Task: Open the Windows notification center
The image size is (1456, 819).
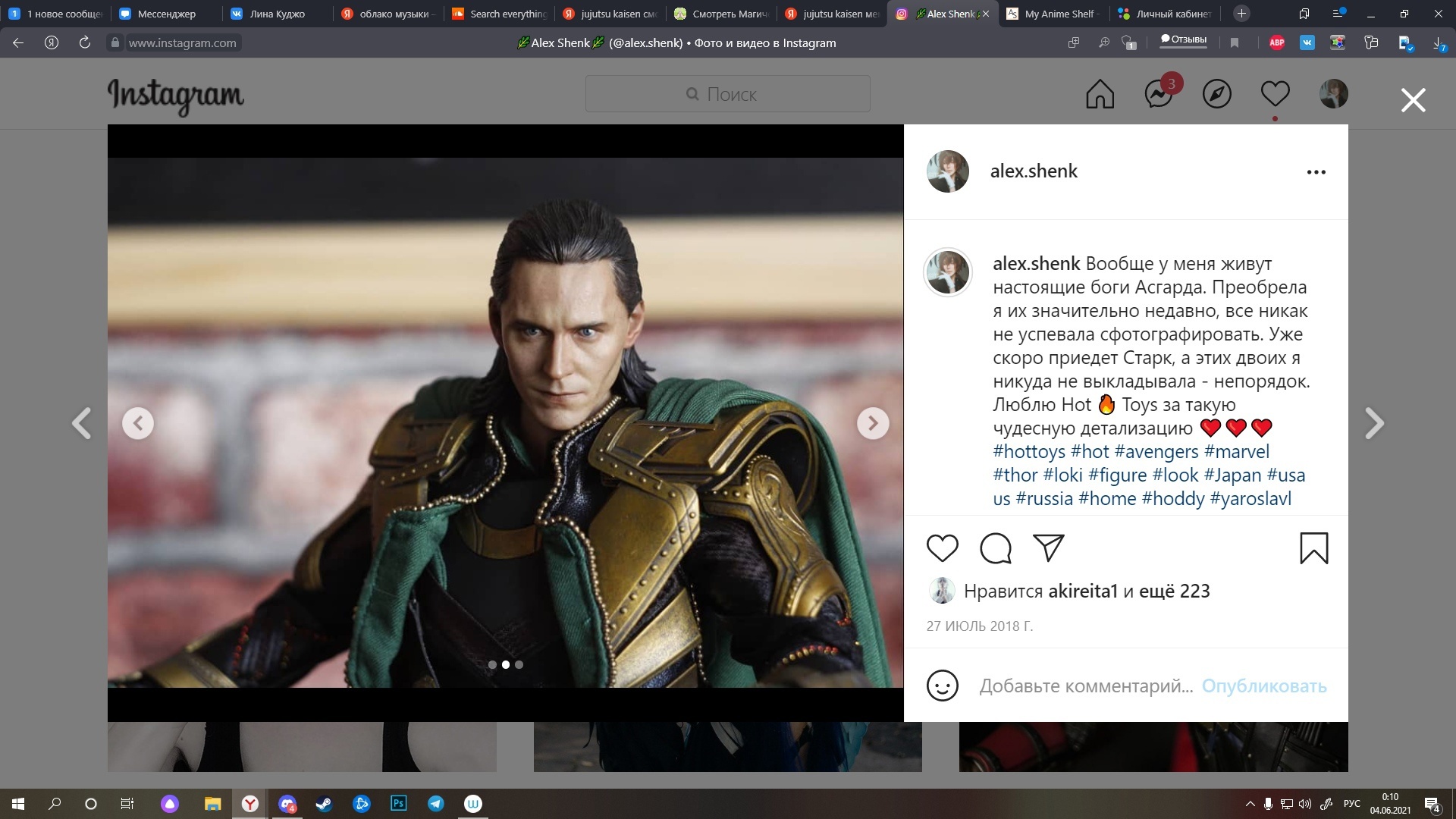Action: (1432, 805)
